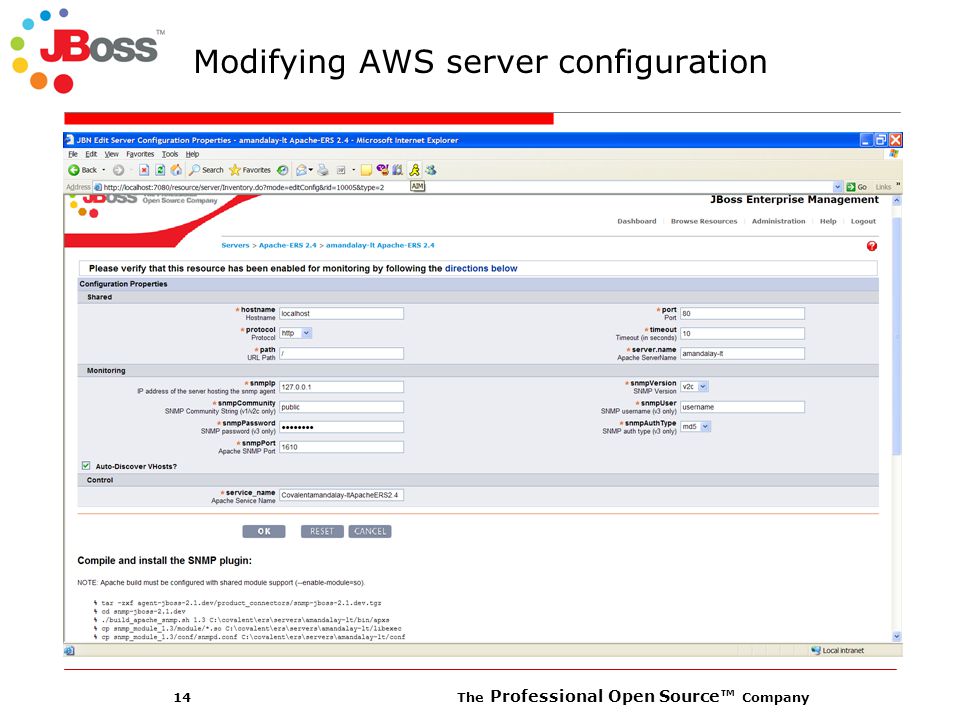Click the red help question mark icon
This screenshot has height=720, width=960.
[x=872, y=246]
